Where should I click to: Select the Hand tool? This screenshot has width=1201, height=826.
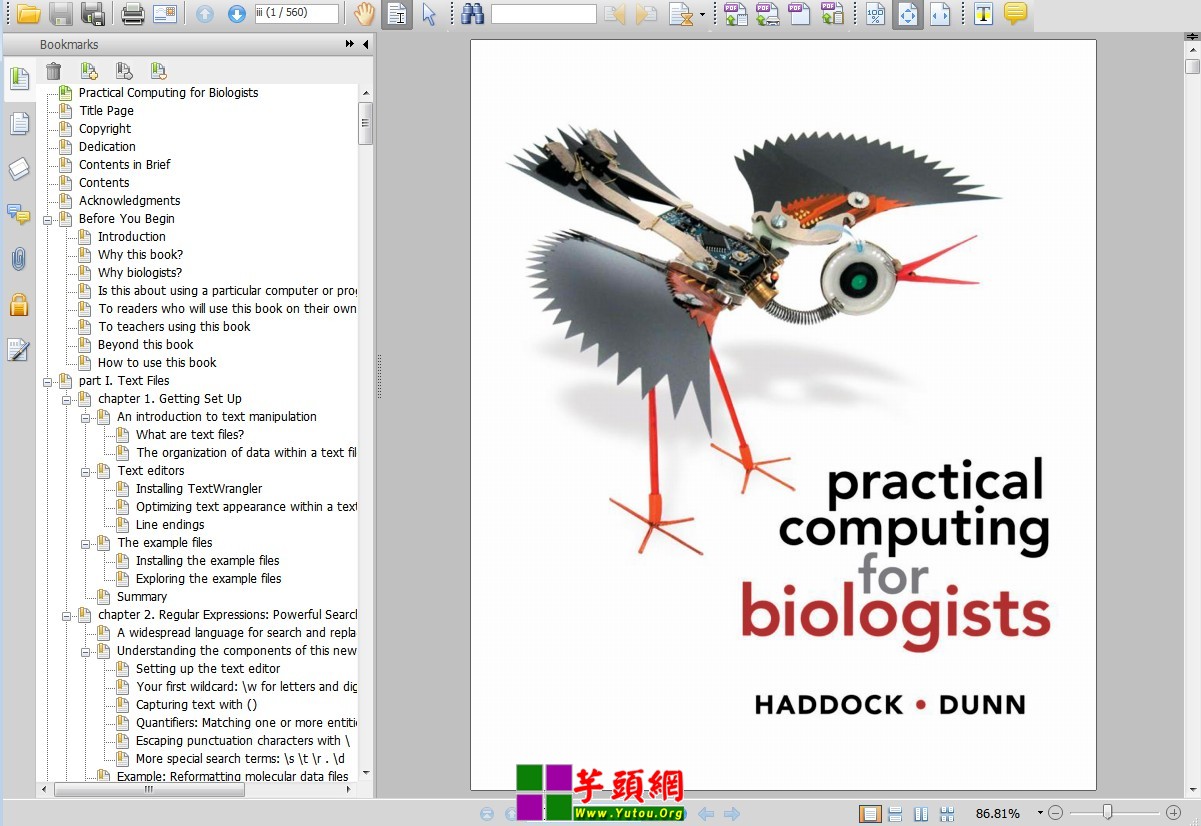coord(365,14)
